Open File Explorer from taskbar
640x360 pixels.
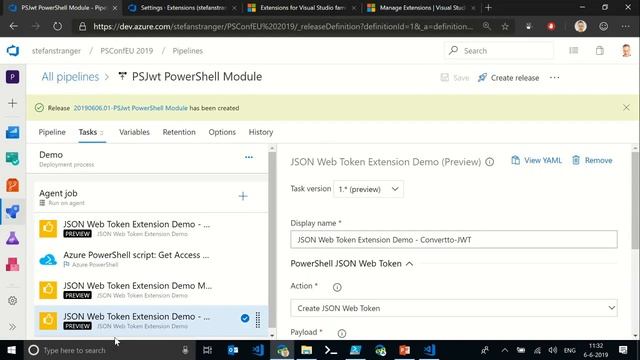tap(307, 350)
